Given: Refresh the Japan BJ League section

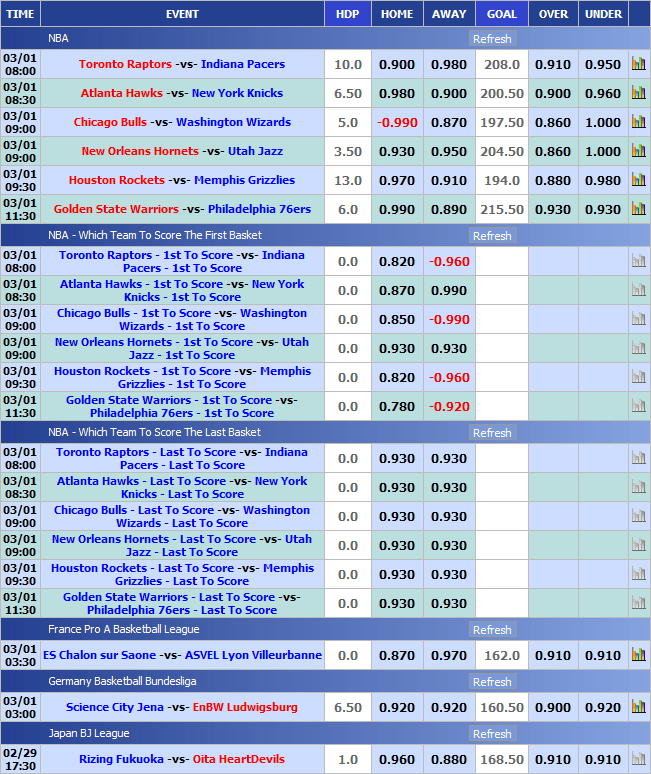Looking at the screenshot, I should pos(492,734).
